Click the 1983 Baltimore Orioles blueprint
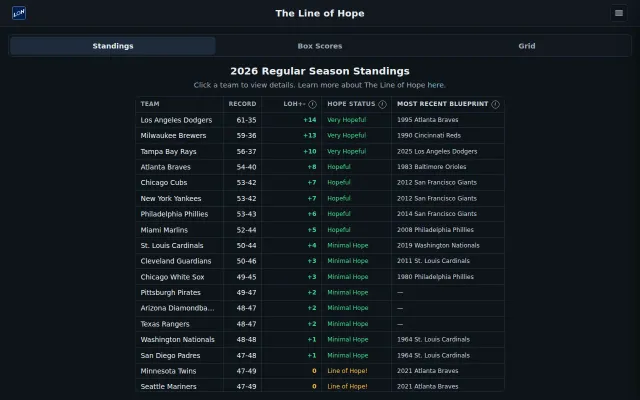This screenshot has width=640, height=400. [x=431, y=167]
